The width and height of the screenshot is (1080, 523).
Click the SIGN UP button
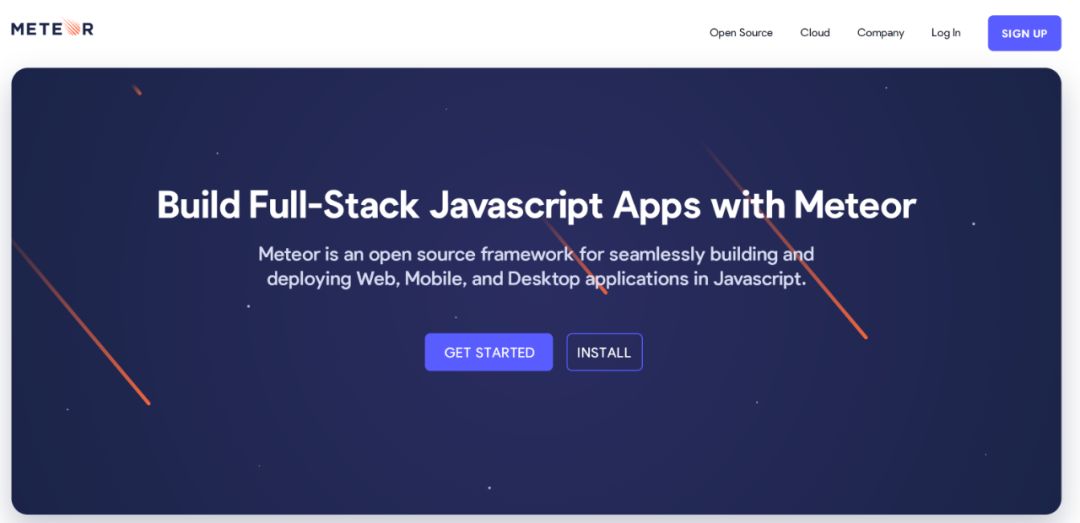(x=1024, y=33)
